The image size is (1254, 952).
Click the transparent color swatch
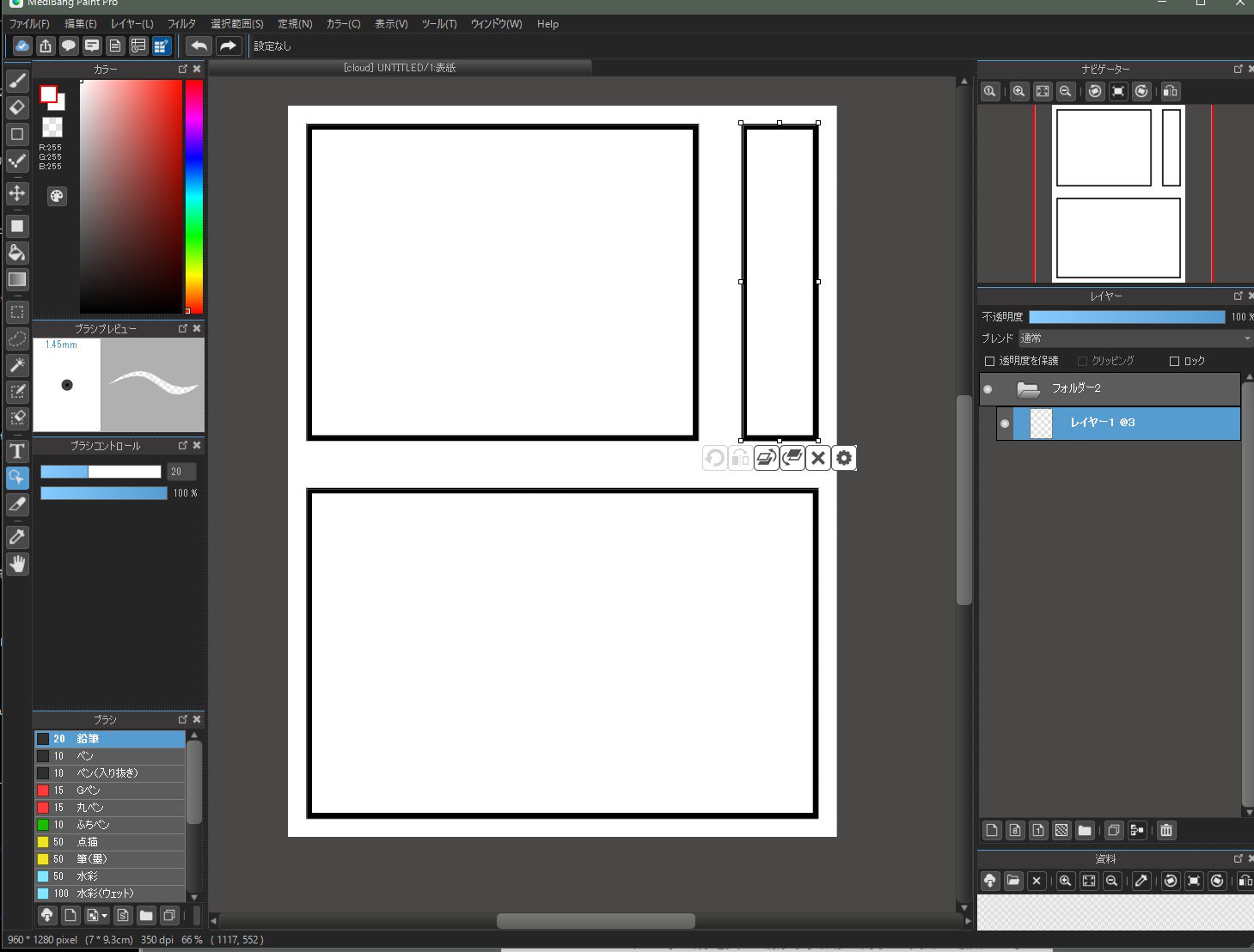point(52,128)
